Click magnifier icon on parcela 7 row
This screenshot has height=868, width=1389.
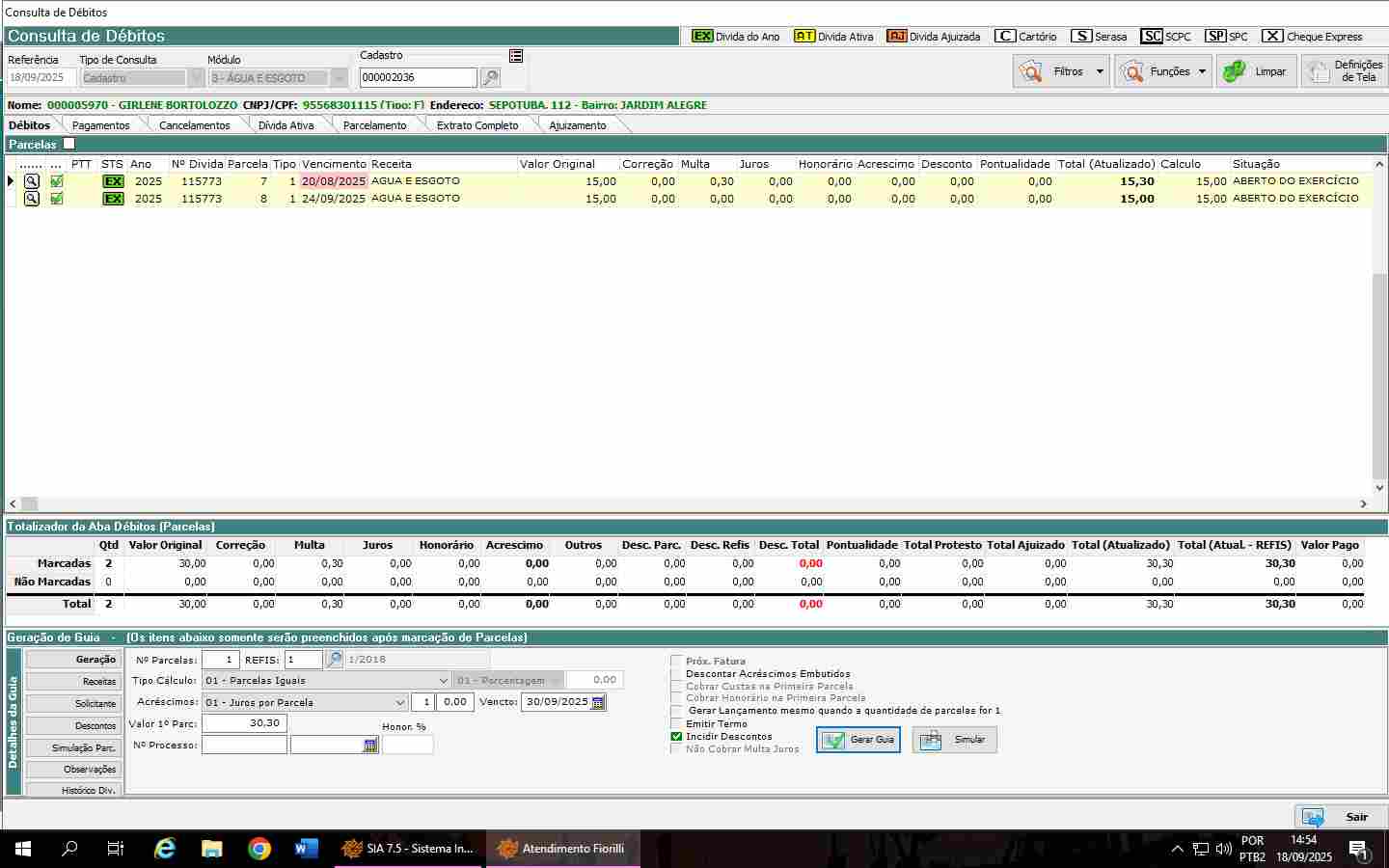32,181
